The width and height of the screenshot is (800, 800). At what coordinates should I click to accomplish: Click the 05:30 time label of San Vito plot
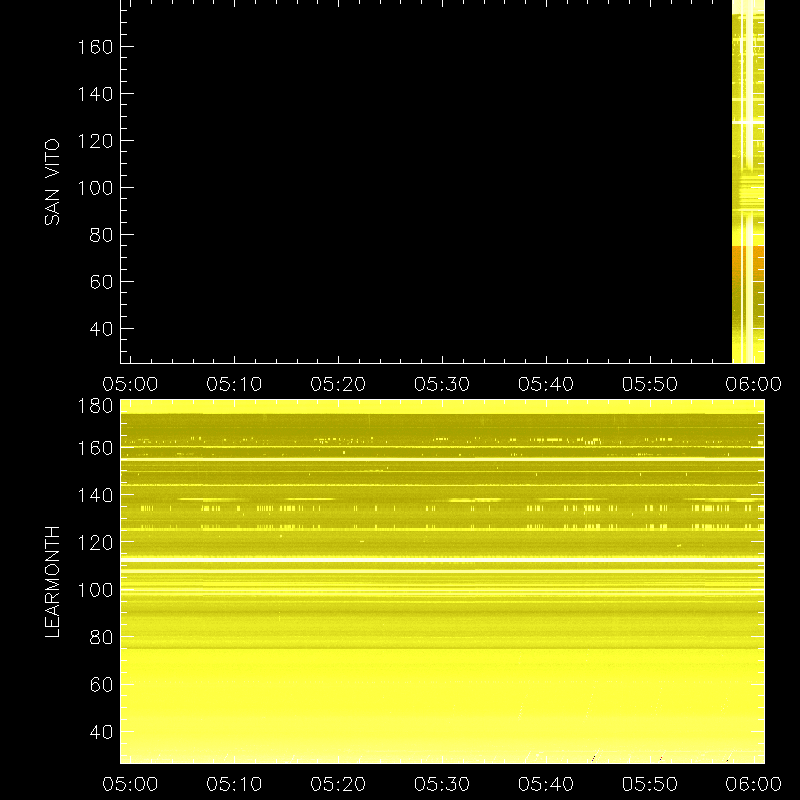click(442, 384)
